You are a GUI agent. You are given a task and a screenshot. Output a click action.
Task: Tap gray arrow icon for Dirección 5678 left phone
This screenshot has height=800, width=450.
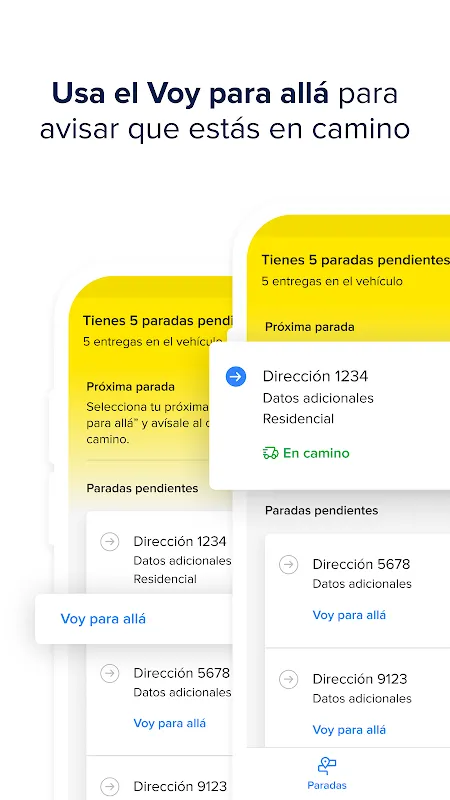[x=110, y=673]
